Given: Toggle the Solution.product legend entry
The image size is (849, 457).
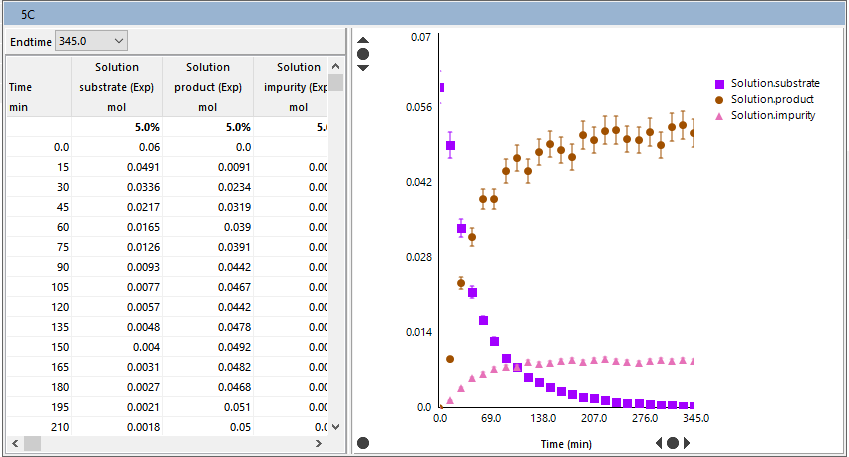Looking at the screenshot, I should (x=772, y=99).
